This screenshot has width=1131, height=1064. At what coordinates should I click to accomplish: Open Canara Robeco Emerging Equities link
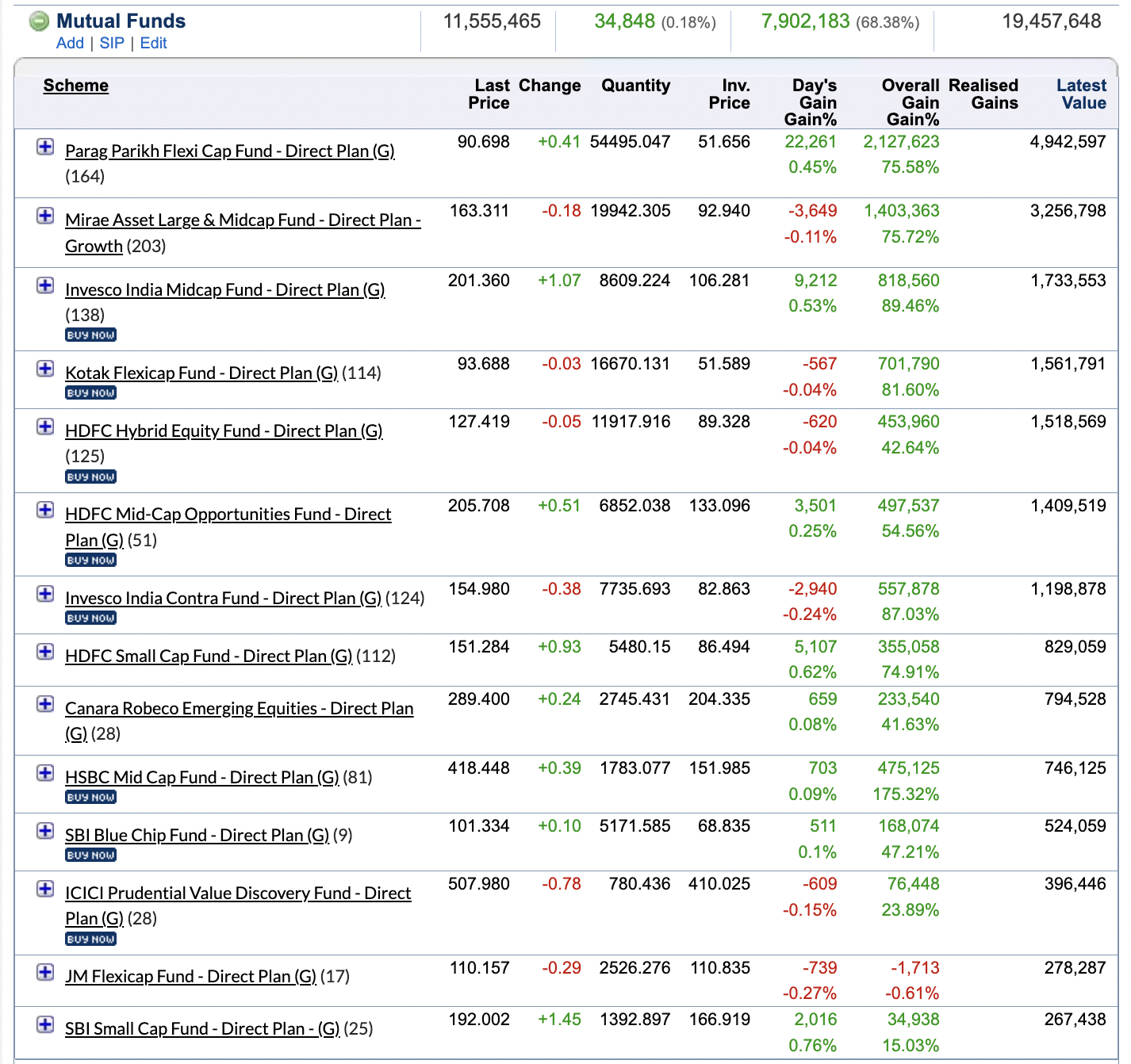tap(240, 720)
